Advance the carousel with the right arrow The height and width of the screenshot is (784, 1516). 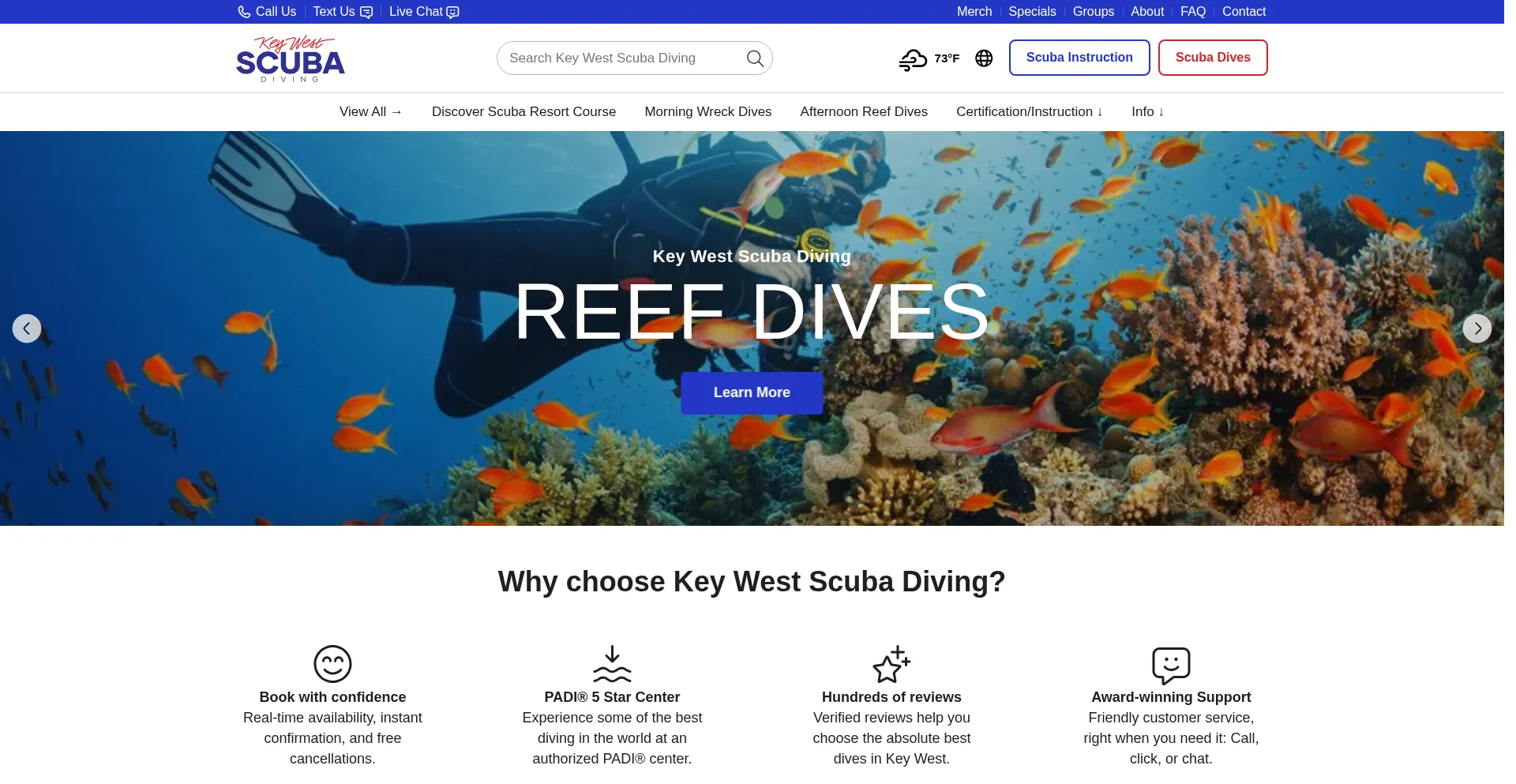tap(1477, 328)
